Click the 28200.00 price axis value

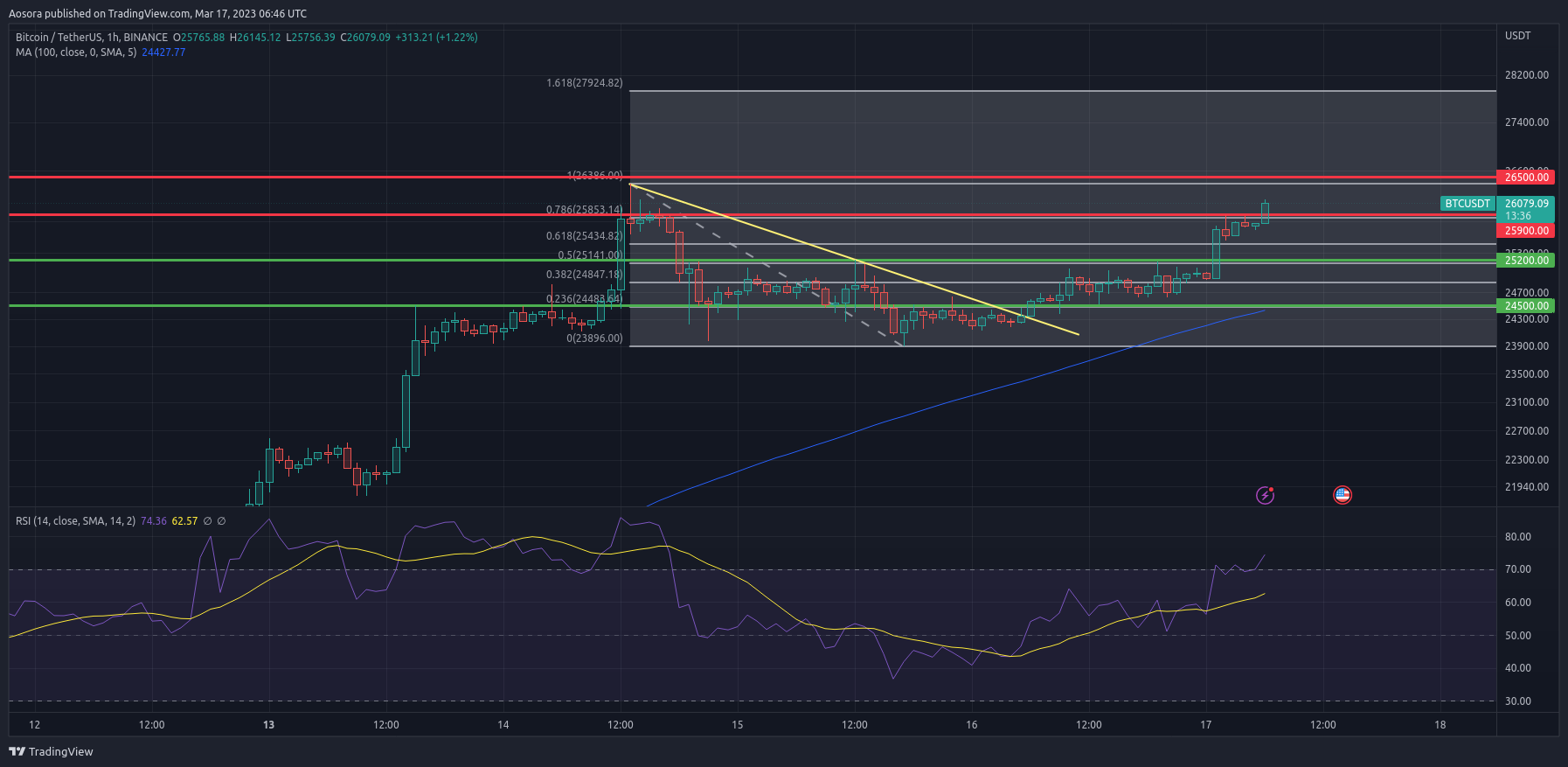[1526, 75]
